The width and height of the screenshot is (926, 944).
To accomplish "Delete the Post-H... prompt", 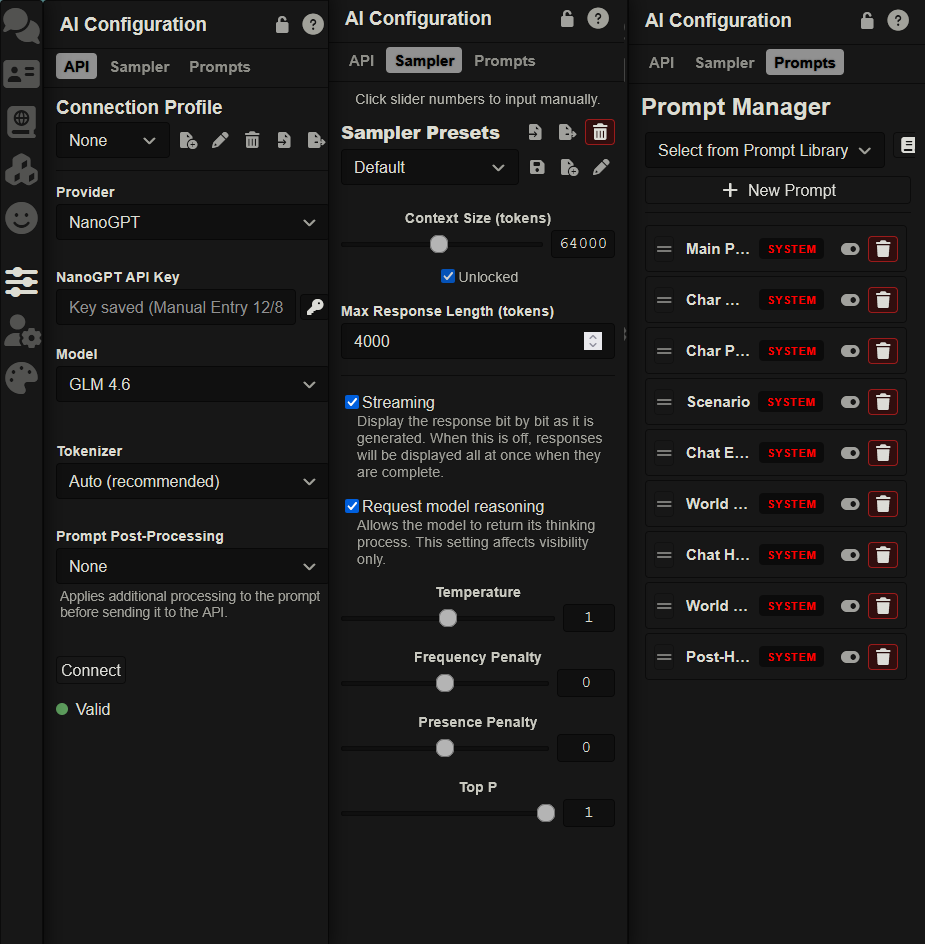I will click(x=883, y=657).
